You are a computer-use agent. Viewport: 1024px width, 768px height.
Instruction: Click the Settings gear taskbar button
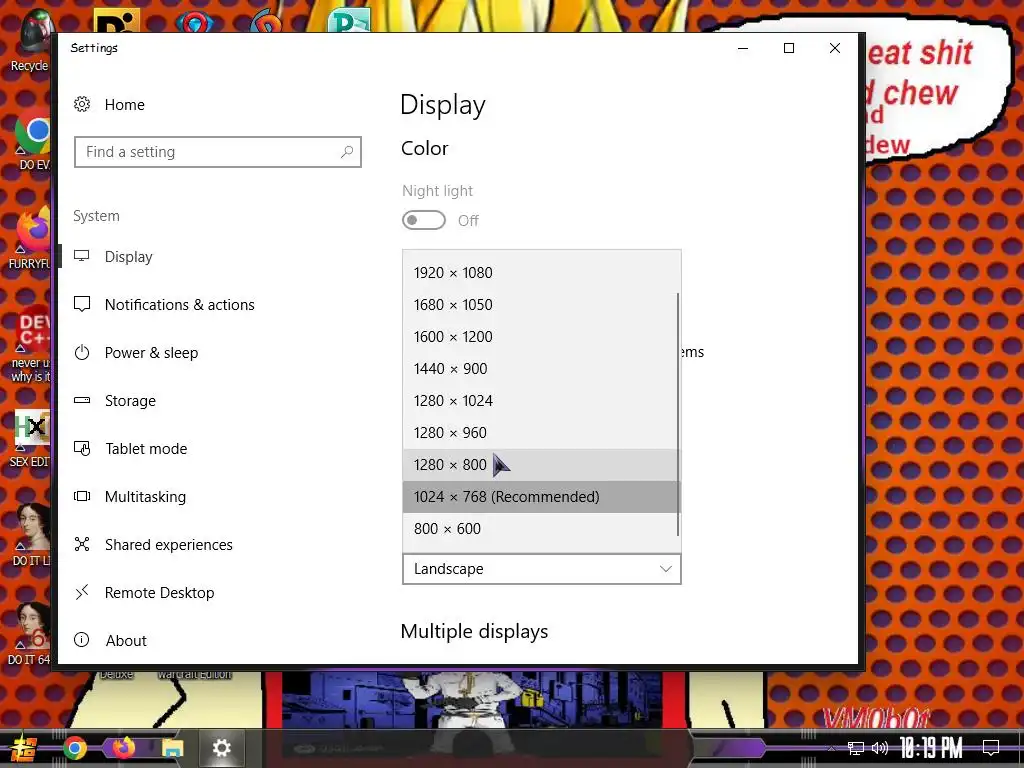(x=221, y=748)
